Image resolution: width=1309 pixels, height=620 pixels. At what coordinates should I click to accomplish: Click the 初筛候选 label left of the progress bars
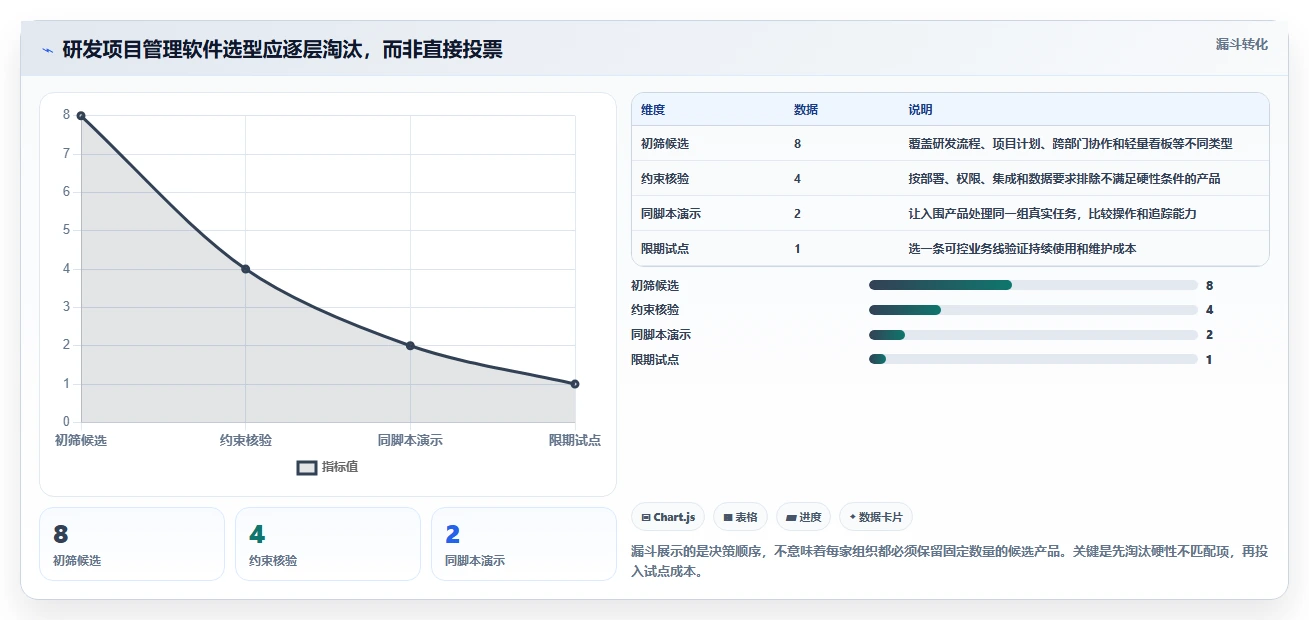[x=655, y=285]
